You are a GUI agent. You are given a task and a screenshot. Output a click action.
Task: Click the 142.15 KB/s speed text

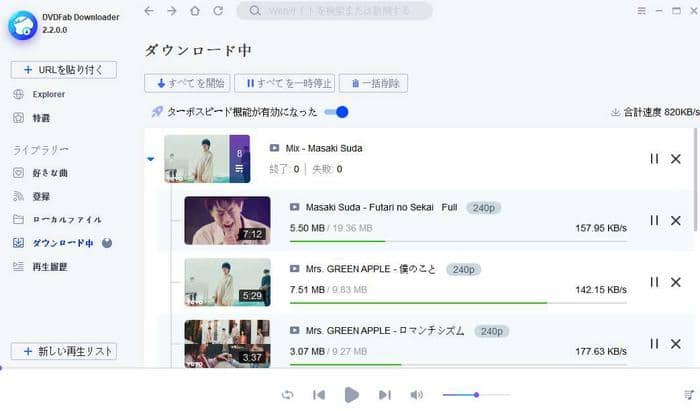pyautogui.click(x=601, y=290)
